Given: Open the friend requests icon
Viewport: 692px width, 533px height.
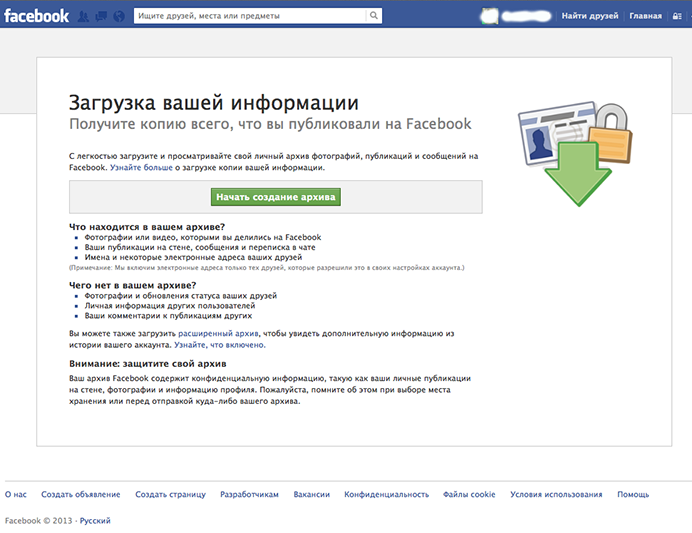Looking at the screenshot, I should [85, 17].
